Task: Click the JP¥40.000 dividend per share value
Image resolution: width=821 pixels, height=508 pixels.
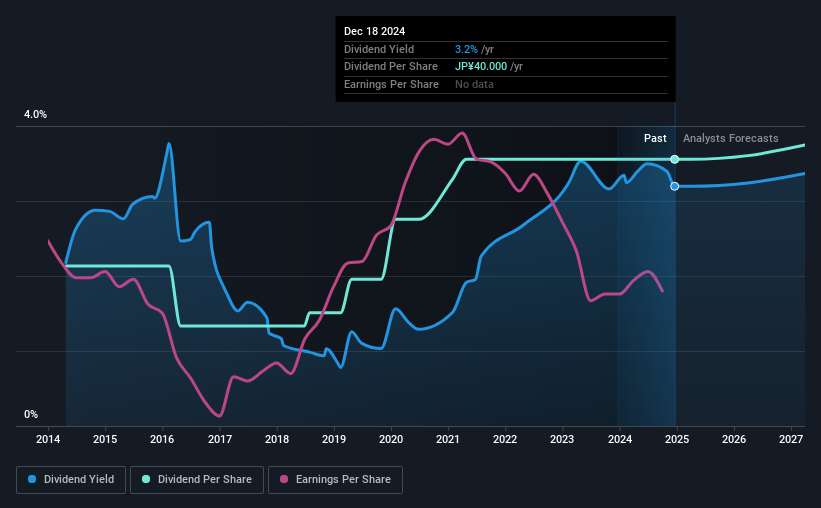Action: 481,67
